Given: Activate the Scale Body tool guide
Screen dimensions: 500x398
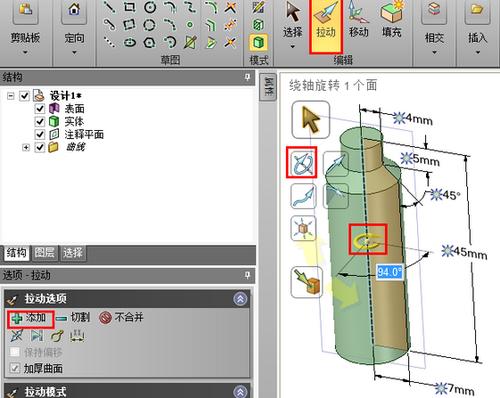Looking at the screenshot, I should 303,229.
